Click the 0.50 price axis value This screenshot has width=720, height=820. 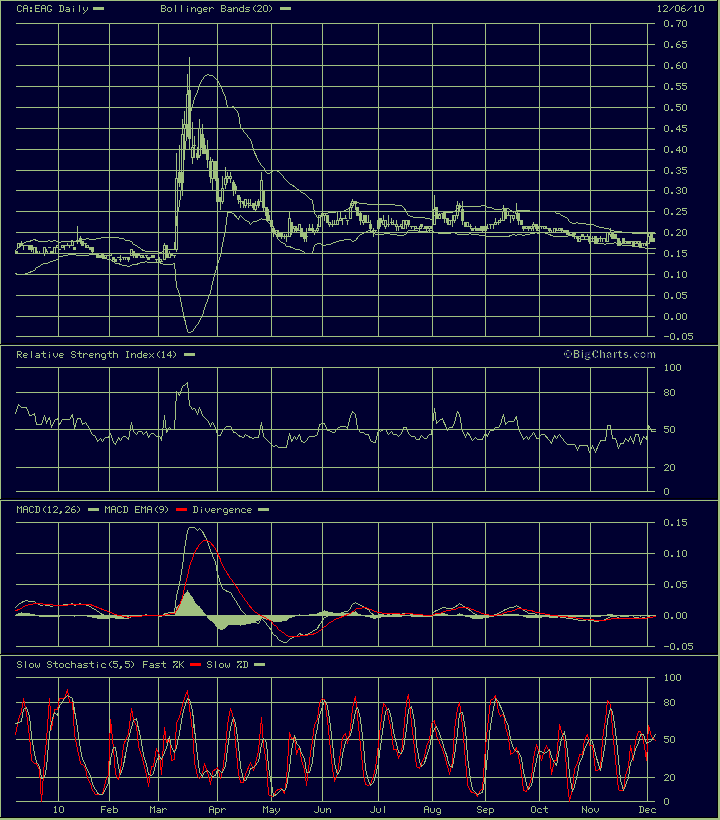(675, 108)
